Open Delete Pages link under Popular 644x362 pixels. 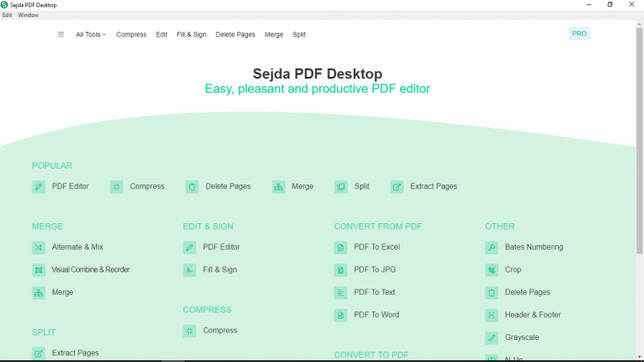[228, 186]
